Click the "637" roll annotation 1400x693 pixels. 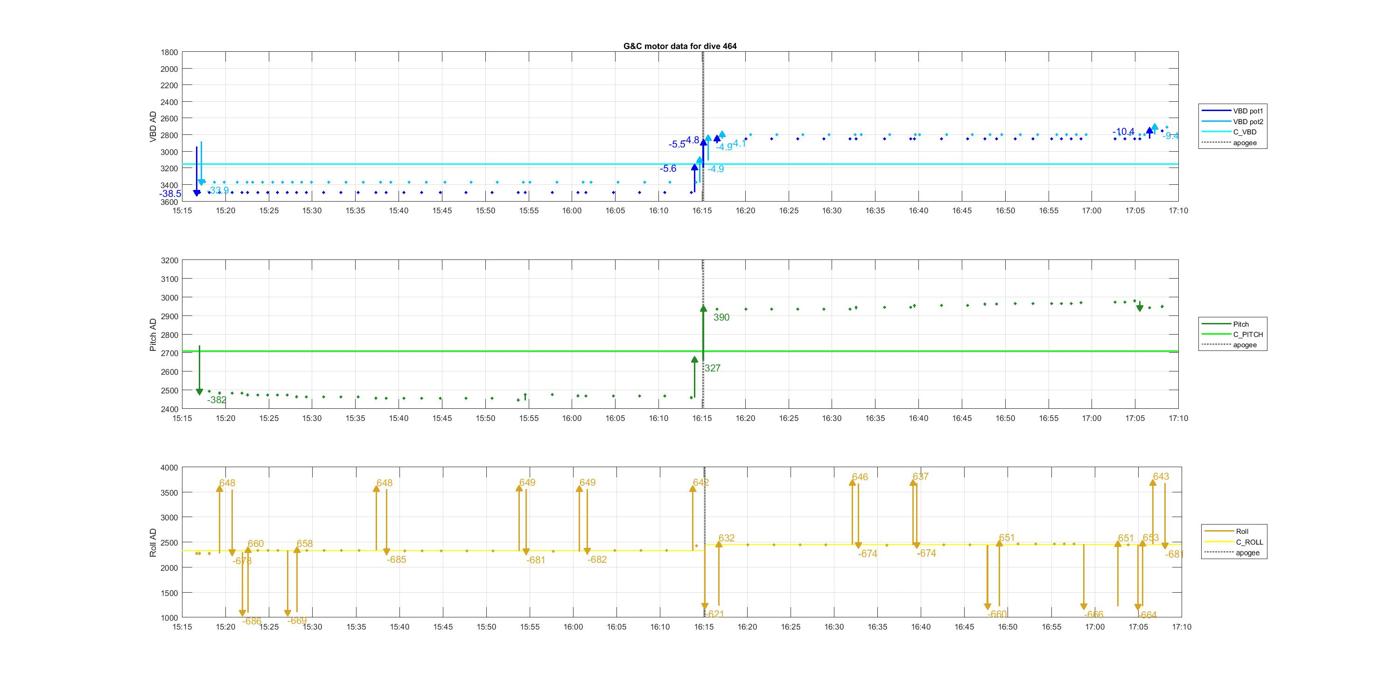pyautogui.click(x=921, y=477)
